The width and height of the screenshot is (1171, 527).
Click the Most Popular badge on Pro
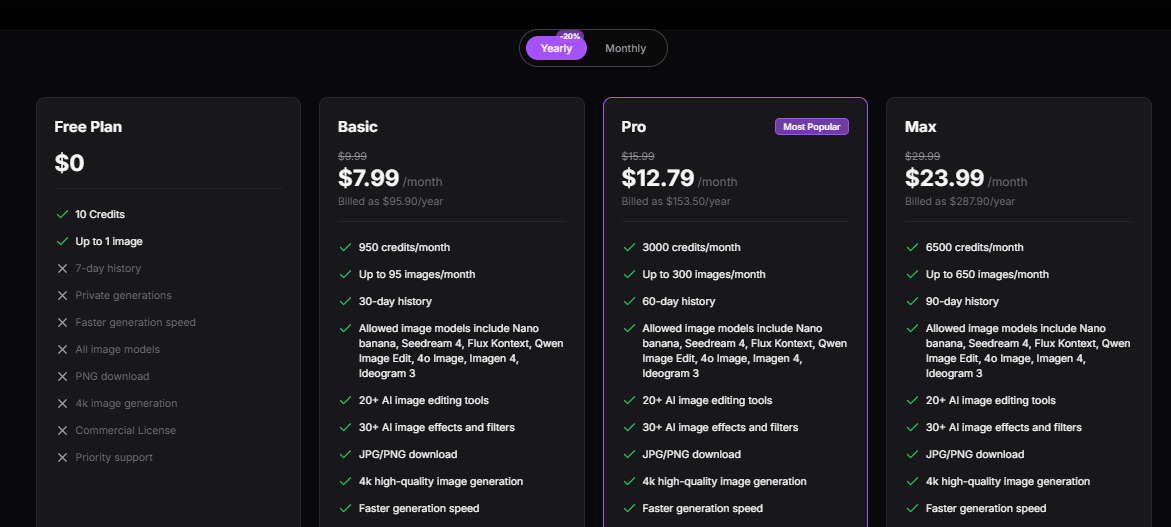coord(811,127)
